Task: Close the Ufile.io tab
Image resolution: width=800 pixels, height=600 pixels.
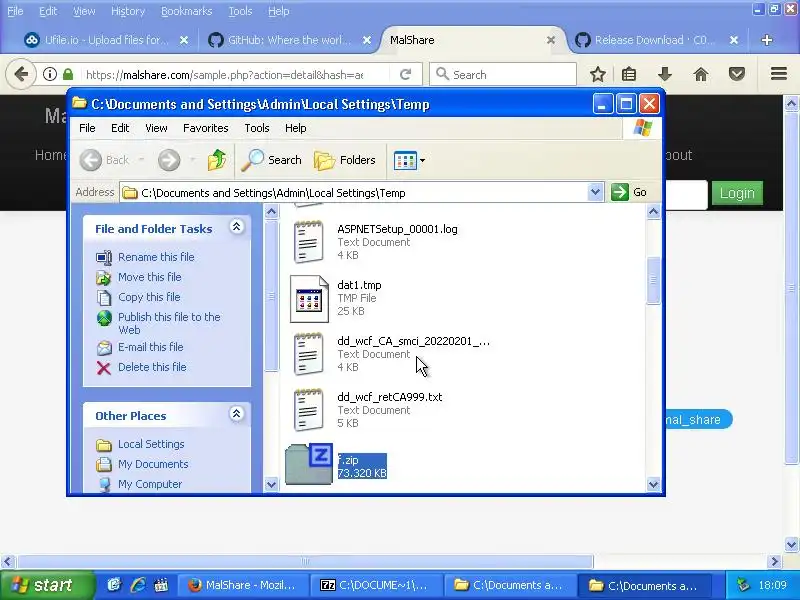Action: [x=184, y=40]
